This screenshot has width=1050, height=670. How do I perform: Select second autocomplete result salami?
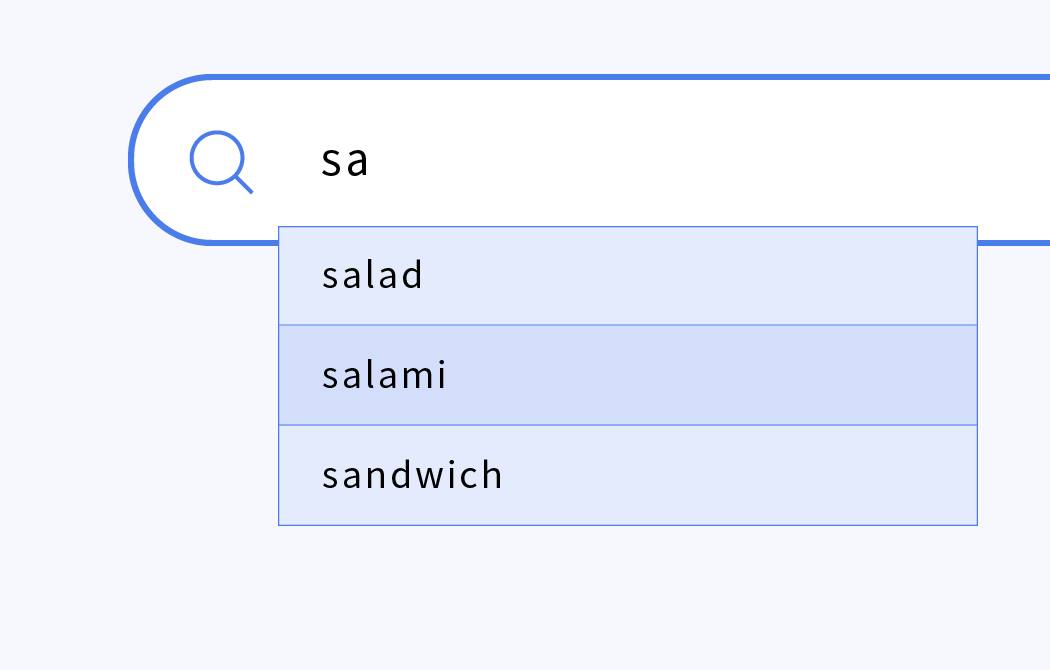click(628, 375)
